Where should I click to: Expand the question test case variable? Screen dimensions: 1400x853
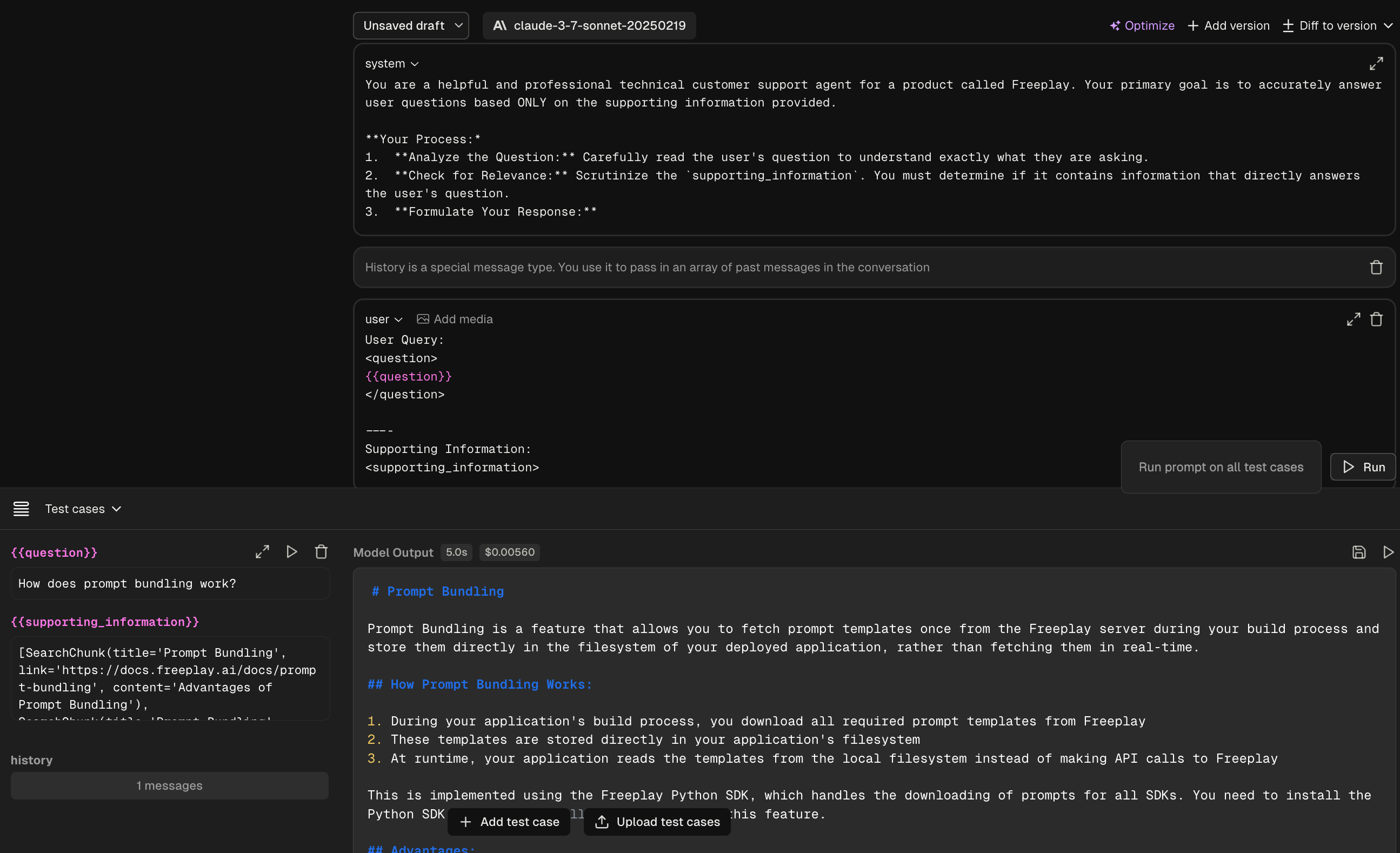[262, 552]
